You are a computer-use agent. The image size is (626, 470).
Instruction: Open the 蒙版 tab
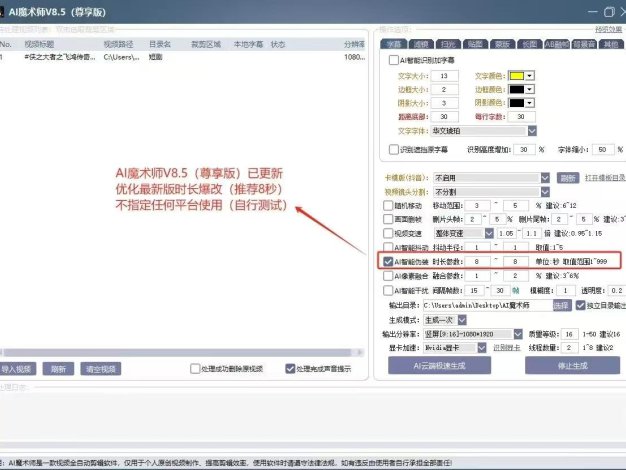coord(502,44)
